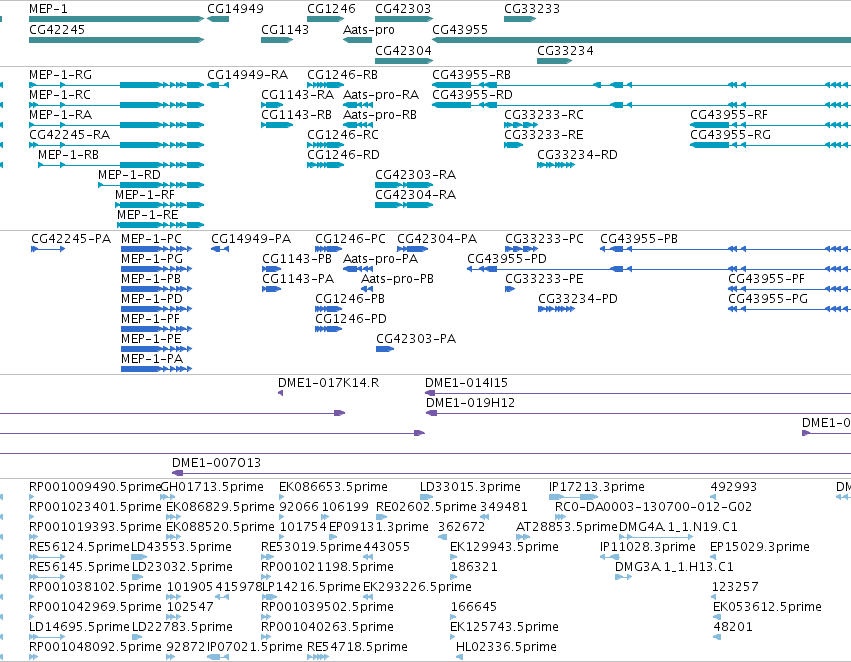
Task: Click EST label EK086653.5prime
Action: click(x=333, y=487)
